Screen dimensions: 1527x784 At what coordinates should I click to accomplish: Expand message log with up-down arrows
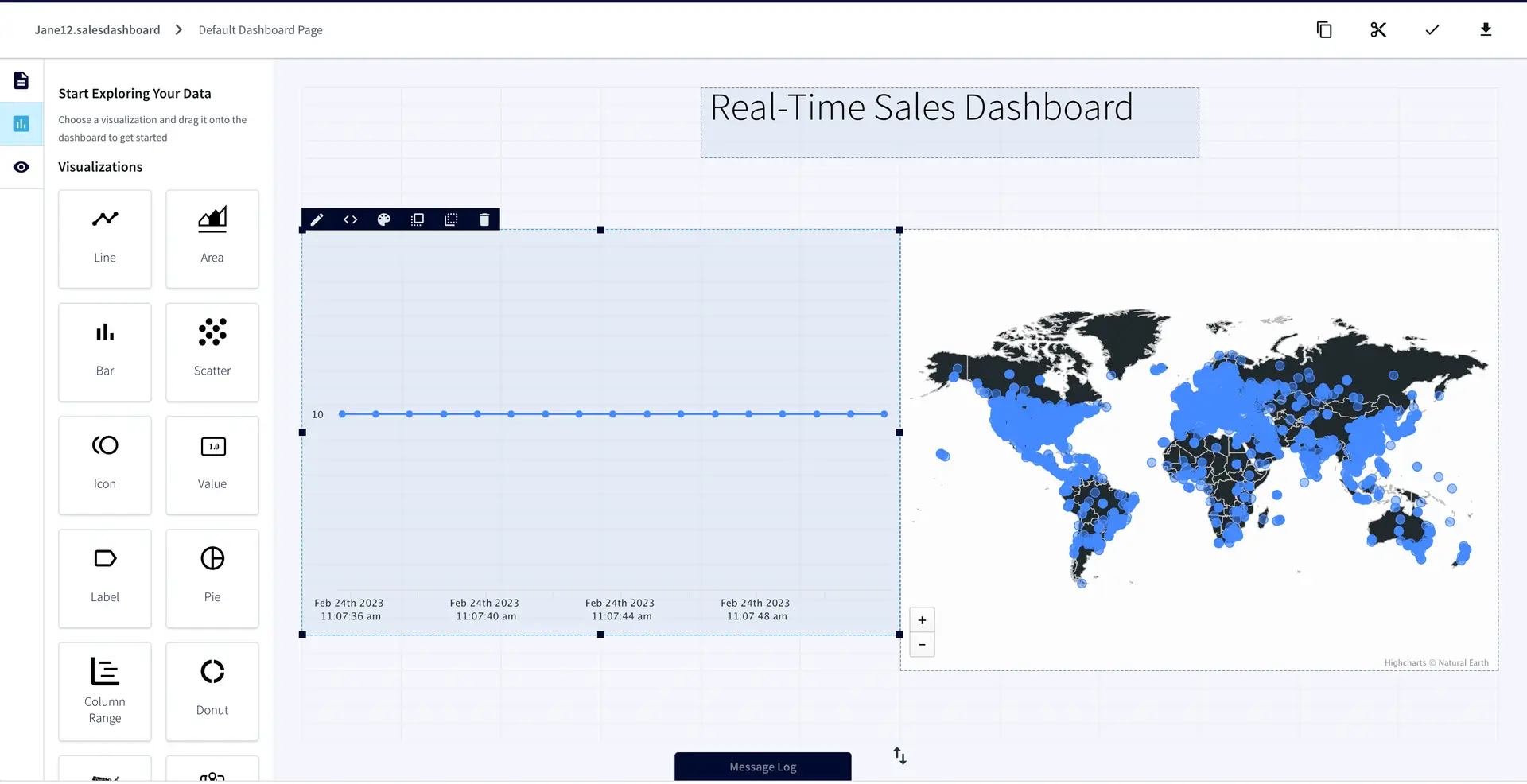point(899,756)
